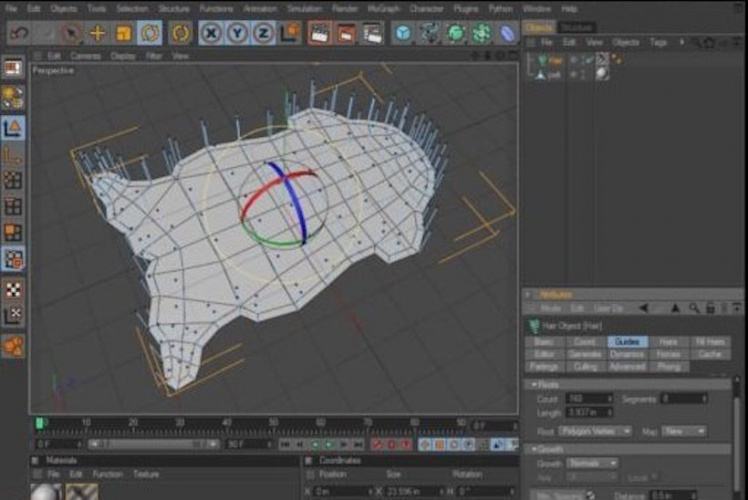Select the pelt object in Object Manager
Viewport: 748px width, 500px height.
[554, 75]
